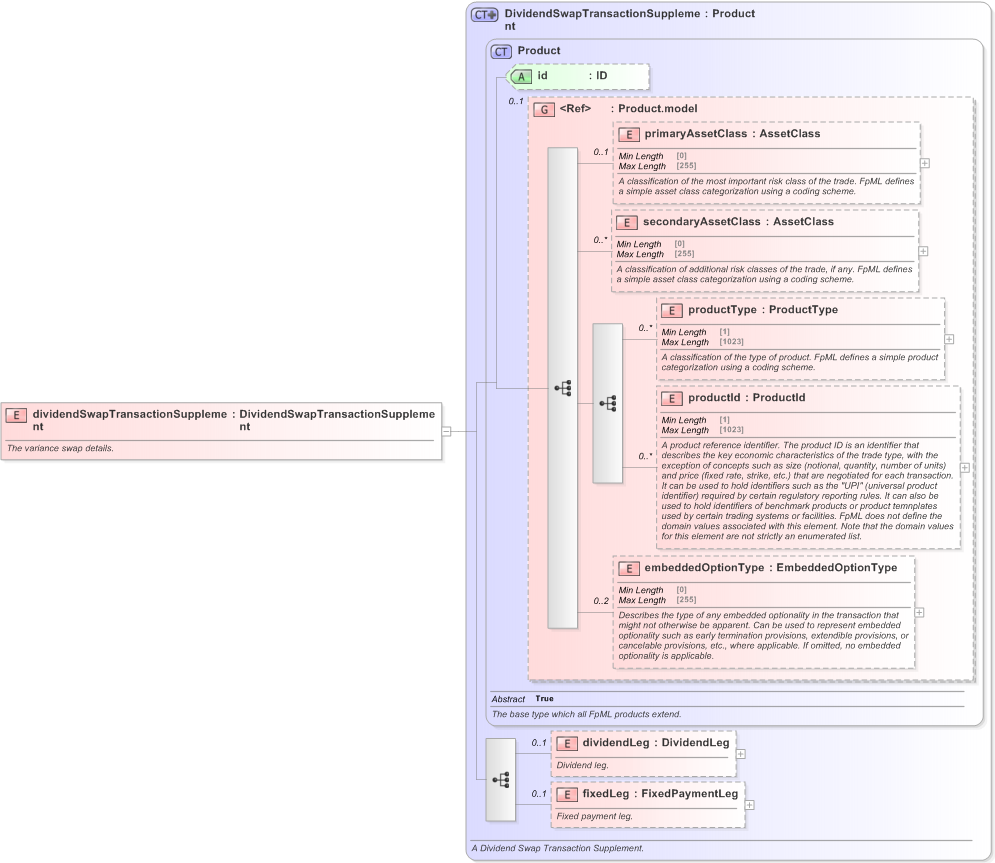Click the E icon of root dividendSwapTransactionSupplement element
Image resolution: width=995 pixels, height=863 pixels.
click(x=16, y=416)
